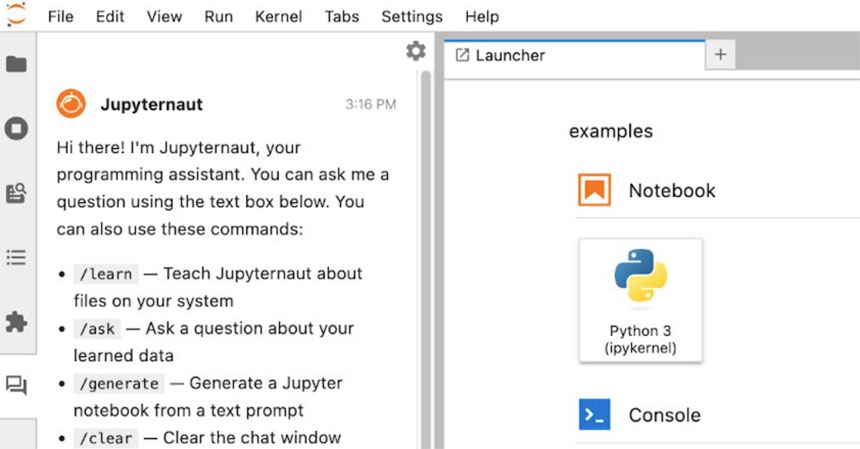This screenshot has width=860, height=449.
Task: Open the Run menu
Action: click(x=218, y=17)
